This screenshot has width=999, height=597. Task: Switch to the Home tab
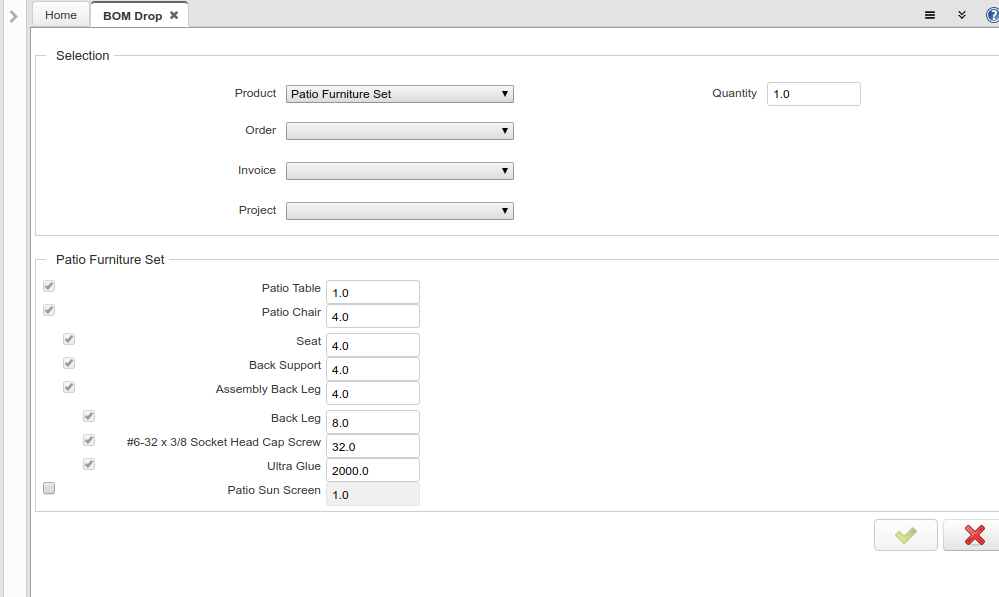[x=61, y=16]
